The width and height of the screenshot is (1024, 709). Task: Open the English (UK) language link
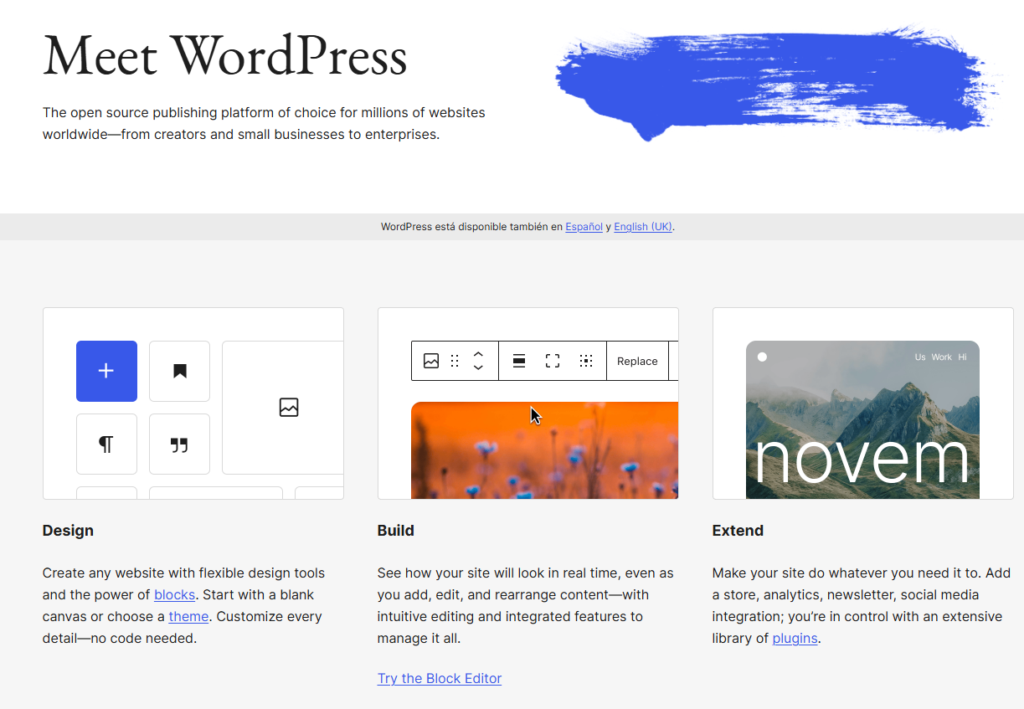[x=643, y=227]
